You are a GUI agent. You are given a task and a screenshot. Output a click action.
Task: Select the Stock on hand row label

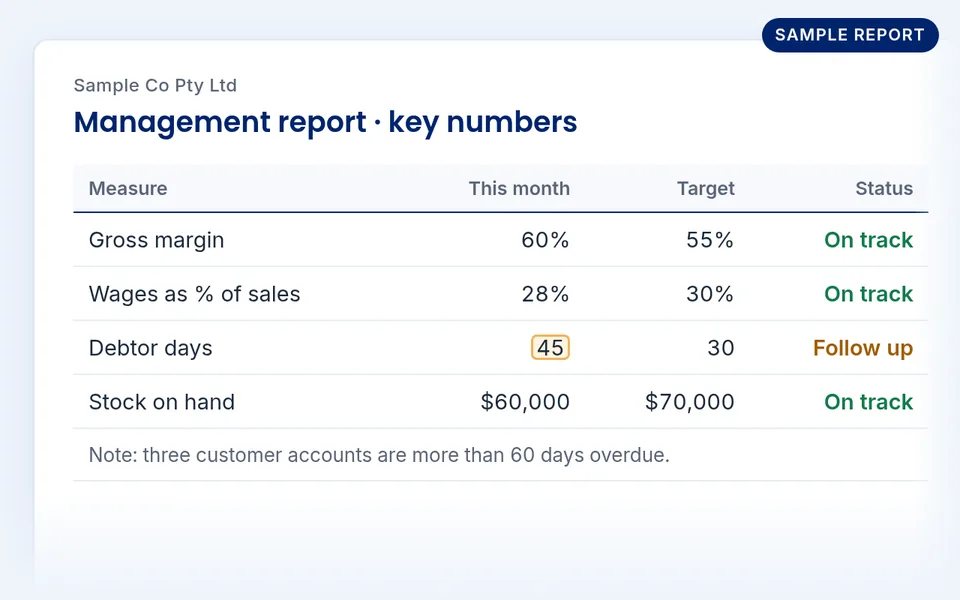[x=162, y=402]
